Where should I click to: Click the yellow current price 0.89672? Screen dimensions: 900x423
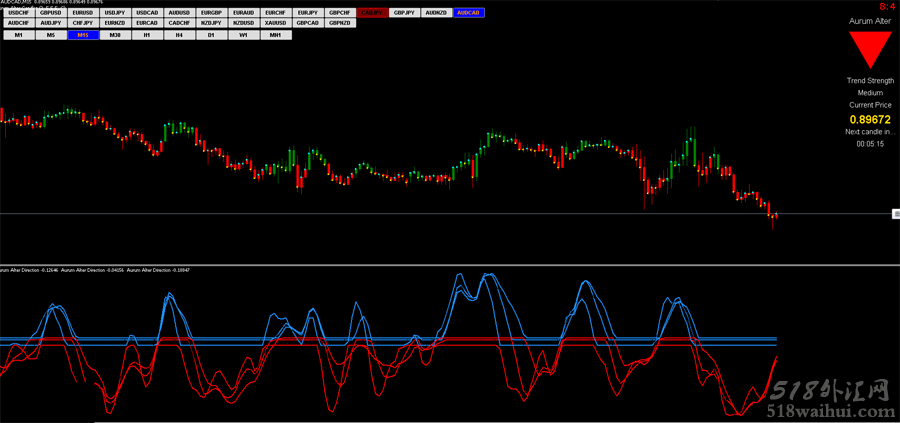[869, 119]
